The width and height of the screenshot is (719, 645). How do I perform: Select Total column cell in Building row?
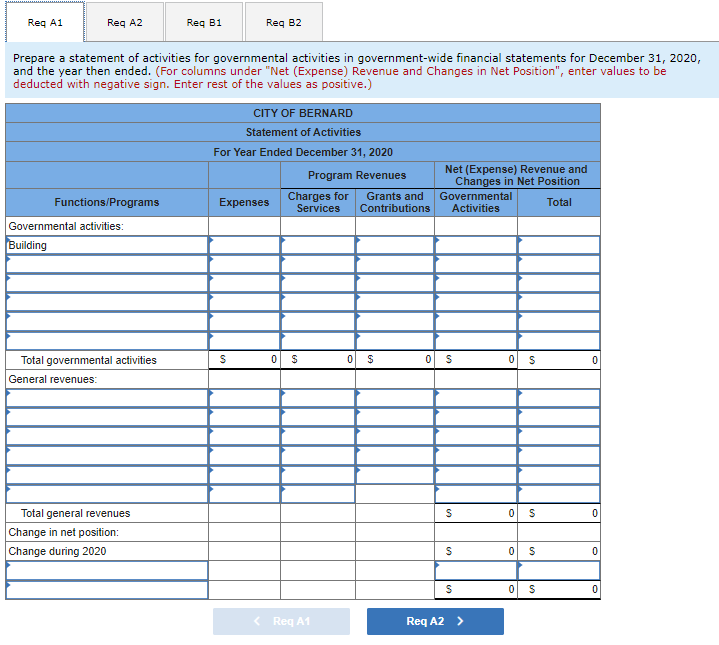(x=559, y=245)
